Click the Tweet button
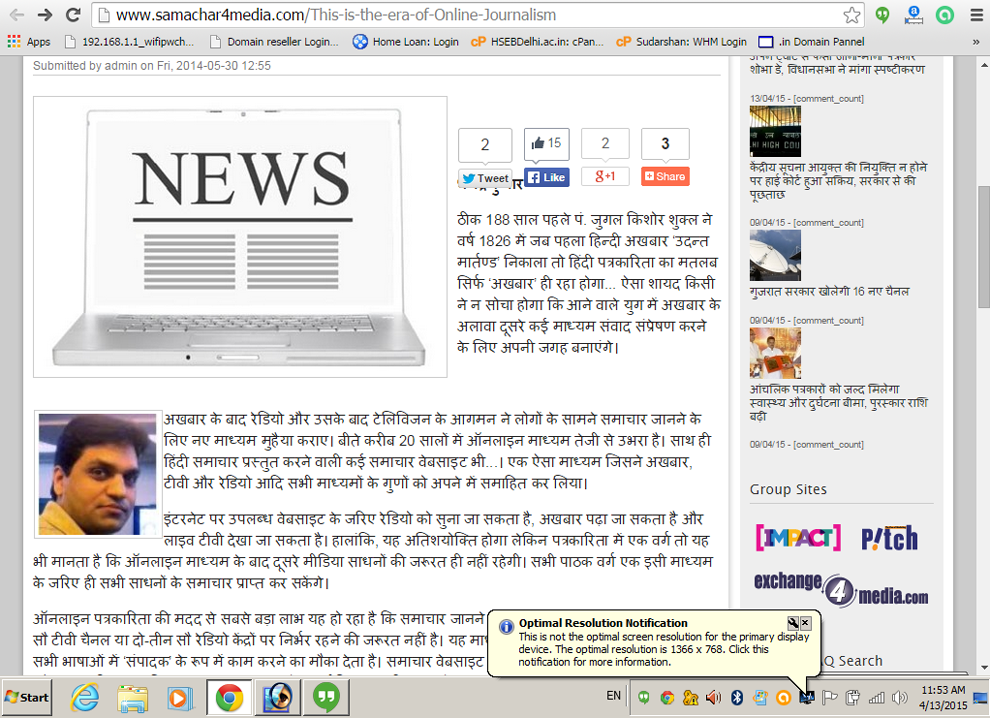 click(x=485, y=178)
